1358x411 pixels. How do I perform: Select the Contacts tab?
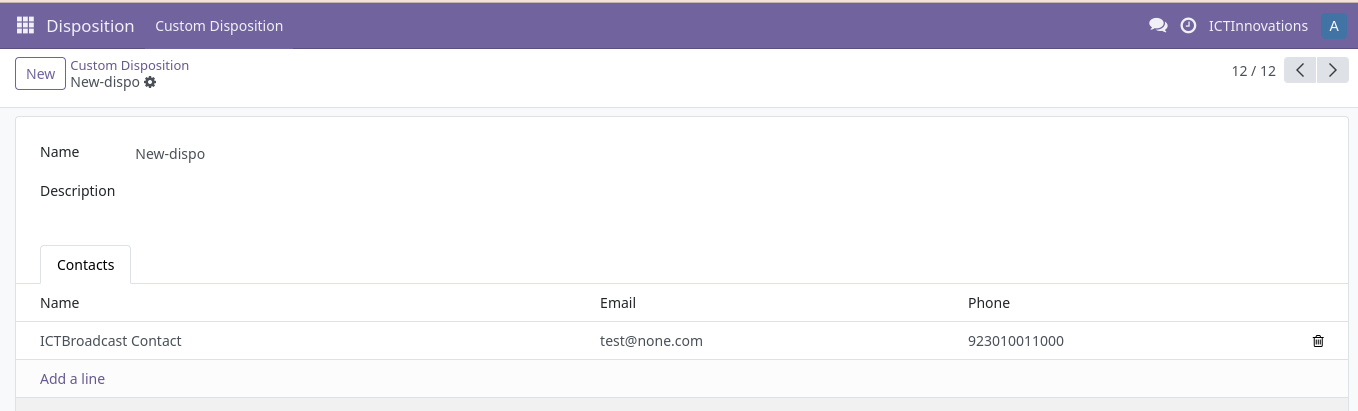[86, 265]
